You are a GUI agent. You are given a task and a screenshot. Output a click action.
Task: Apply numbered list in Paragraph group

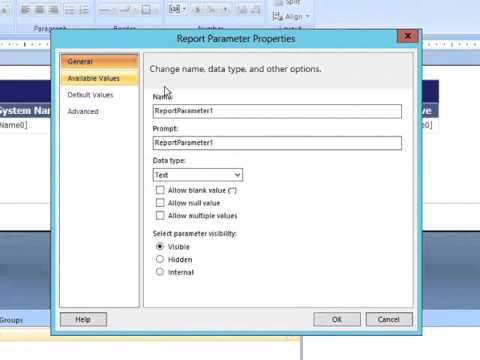84,9
